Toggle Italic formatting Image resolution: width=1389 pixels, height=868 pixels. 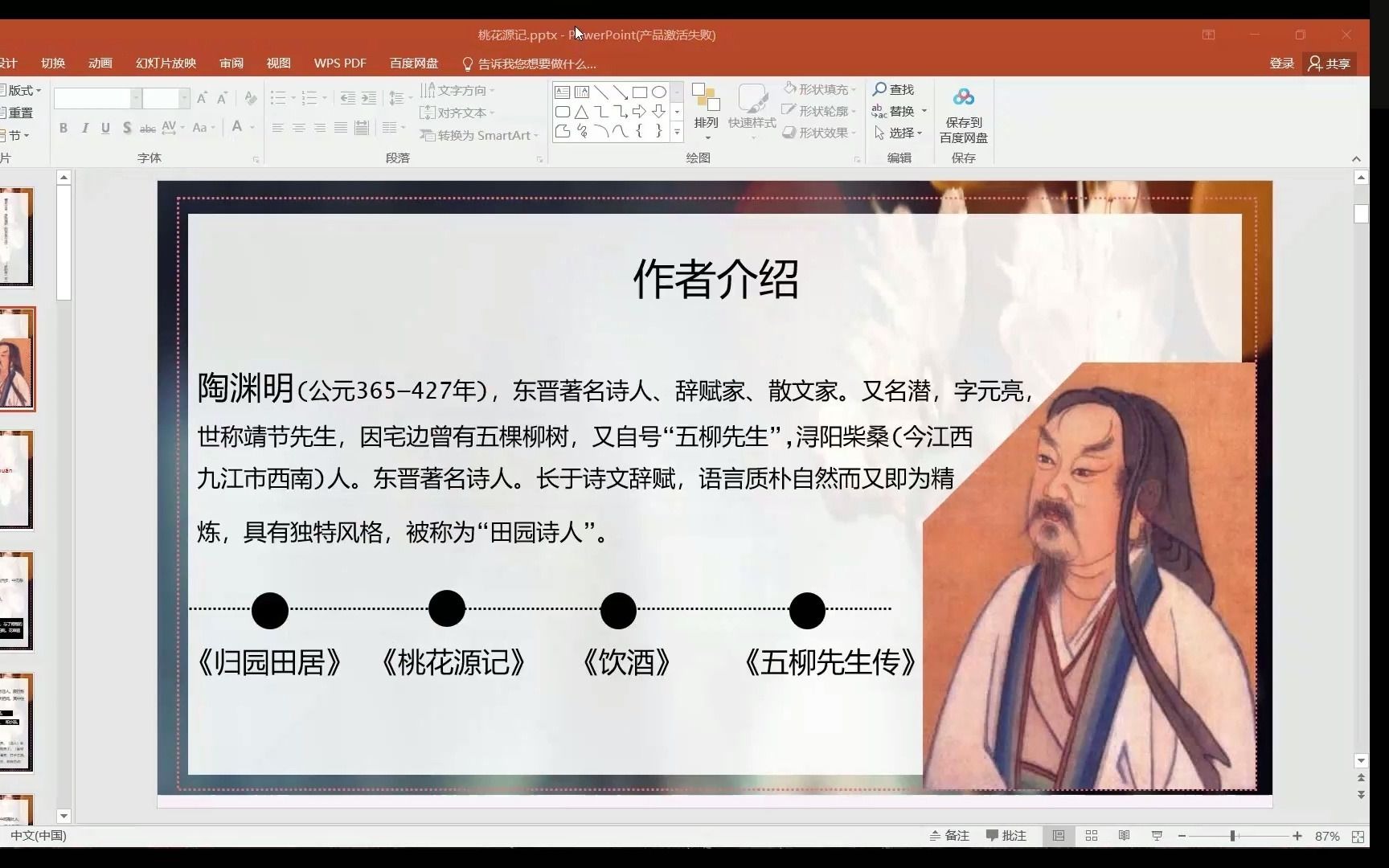click(x=84, y=128)
